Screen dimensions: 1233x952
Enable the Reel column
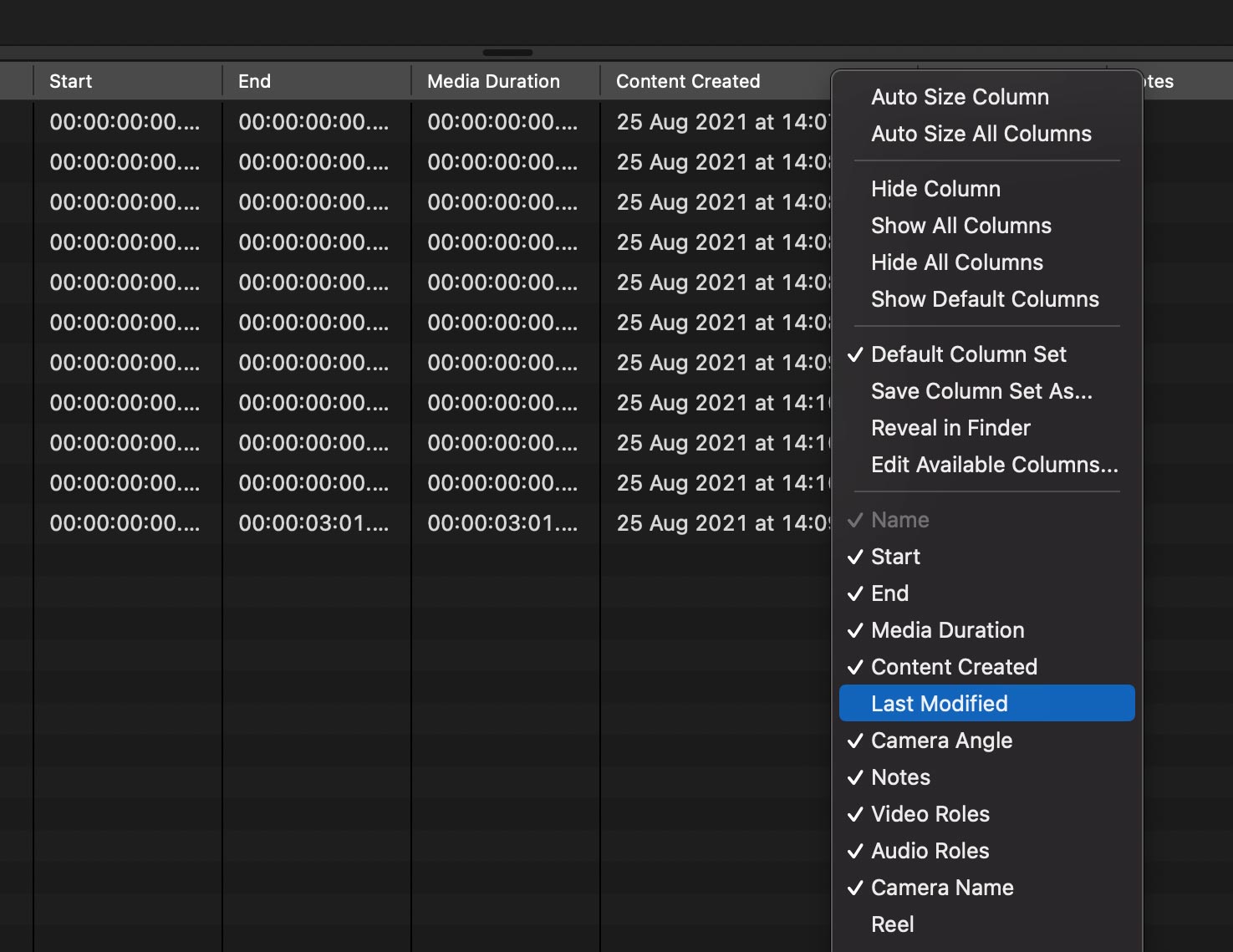click(x=986, y=924)
